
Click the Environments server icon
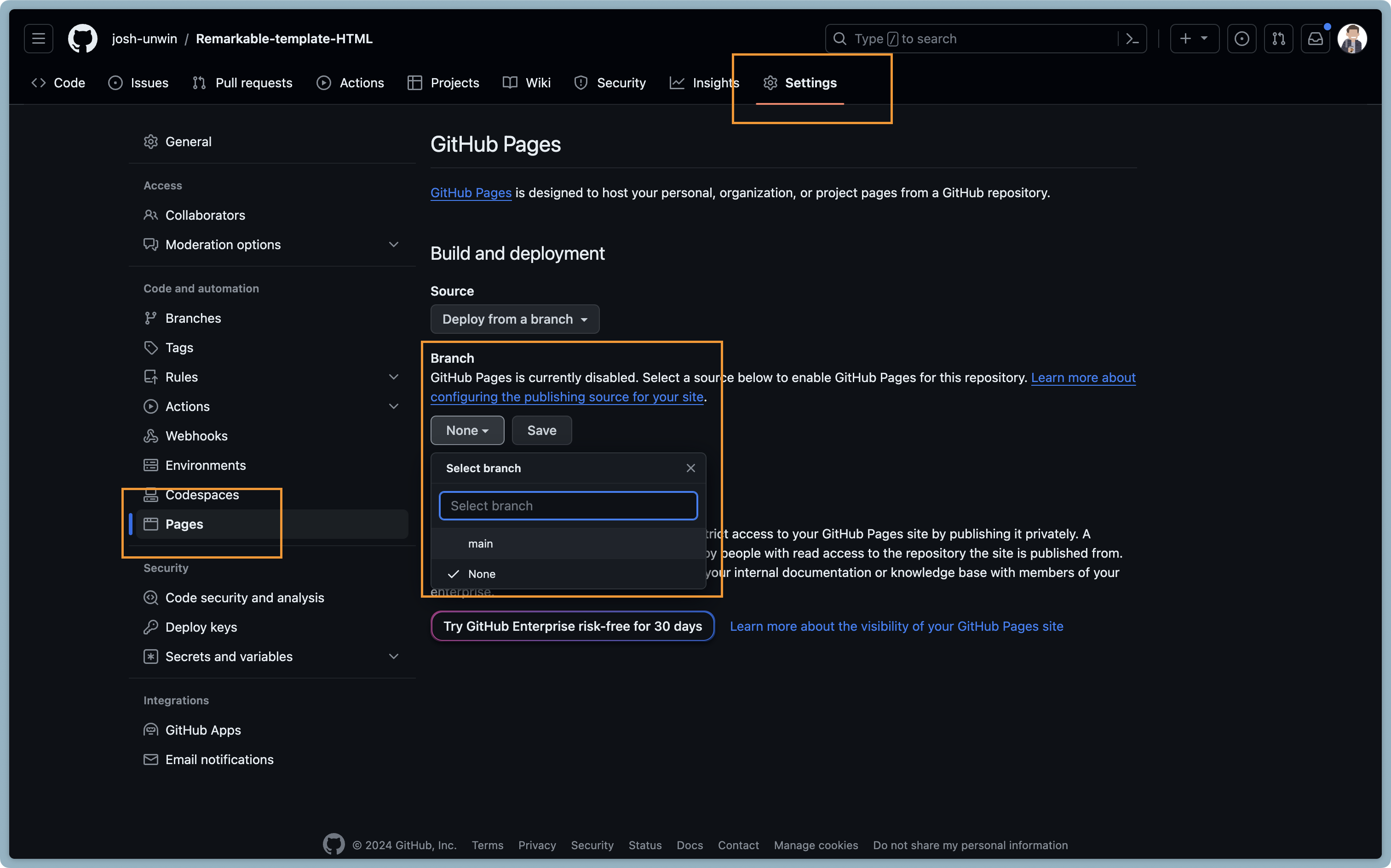pyautogui.click(x=150, y=465)
